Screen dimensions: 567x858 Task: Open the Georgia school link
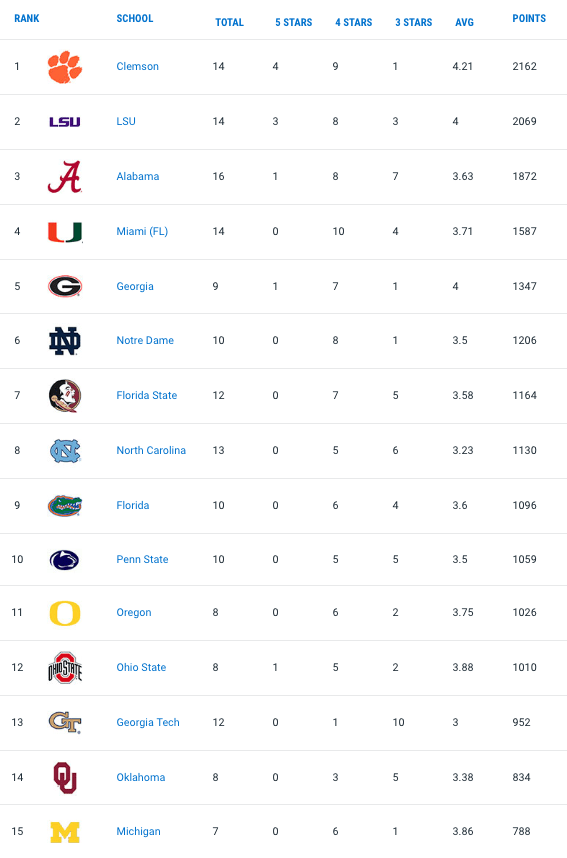click(135, 286)
